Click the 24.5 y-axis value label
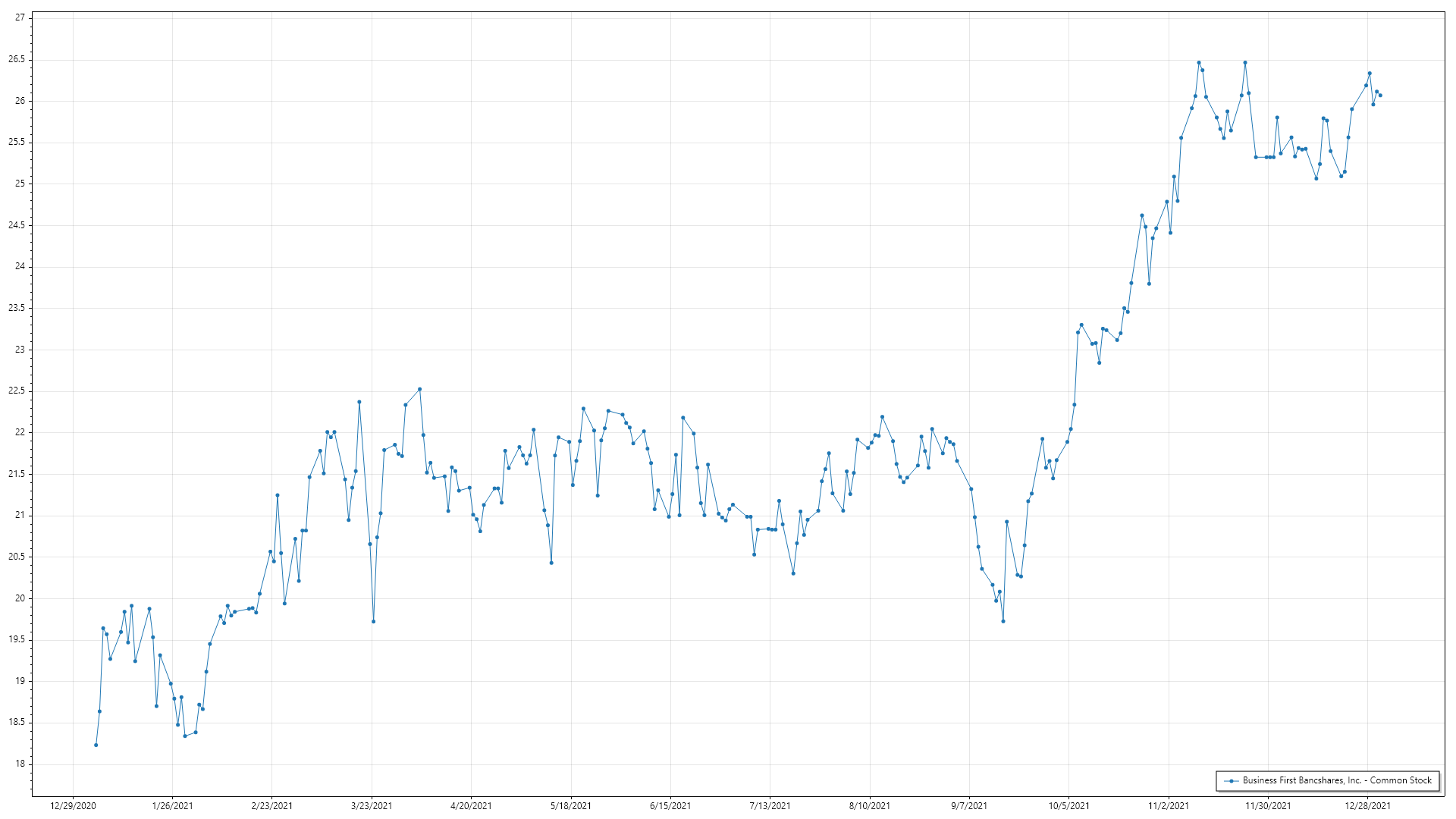 click(x=17, y=225)
